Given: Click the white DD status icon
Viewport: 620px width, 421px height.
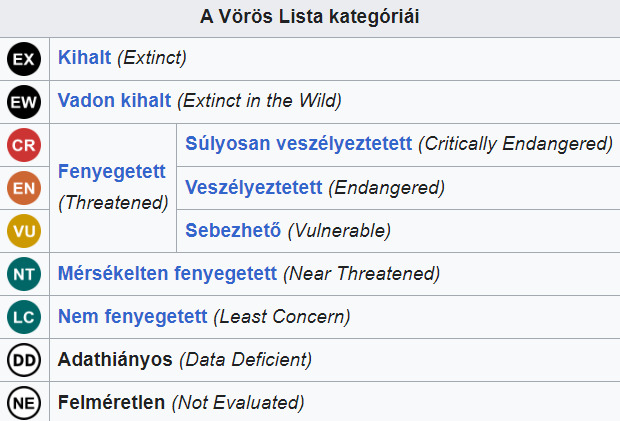Looking at the screenshot, I should 24,360.
